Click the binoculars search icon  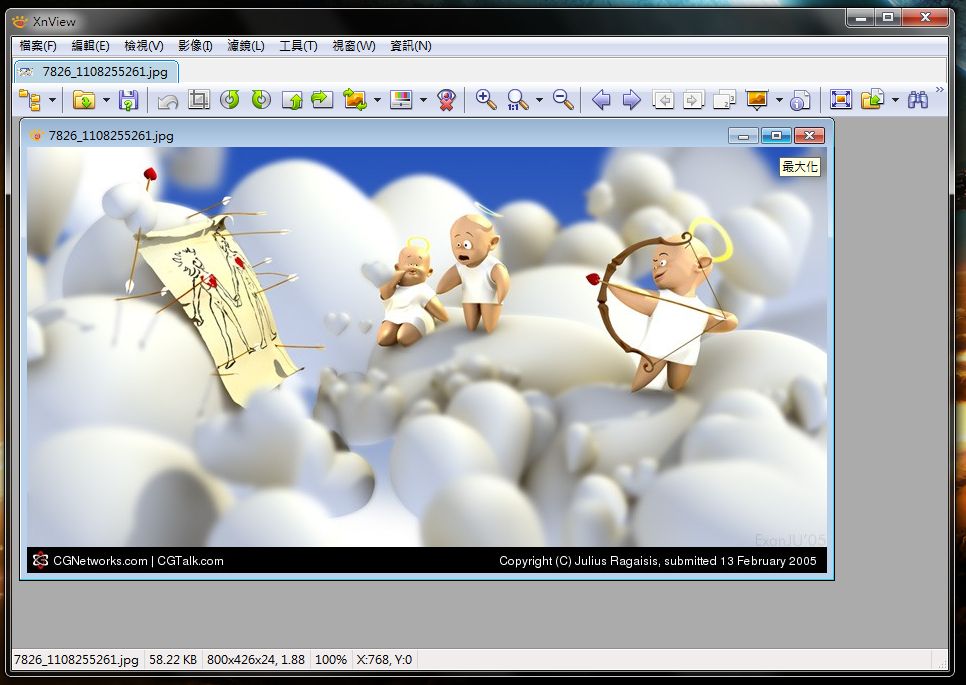pos(917,100)
